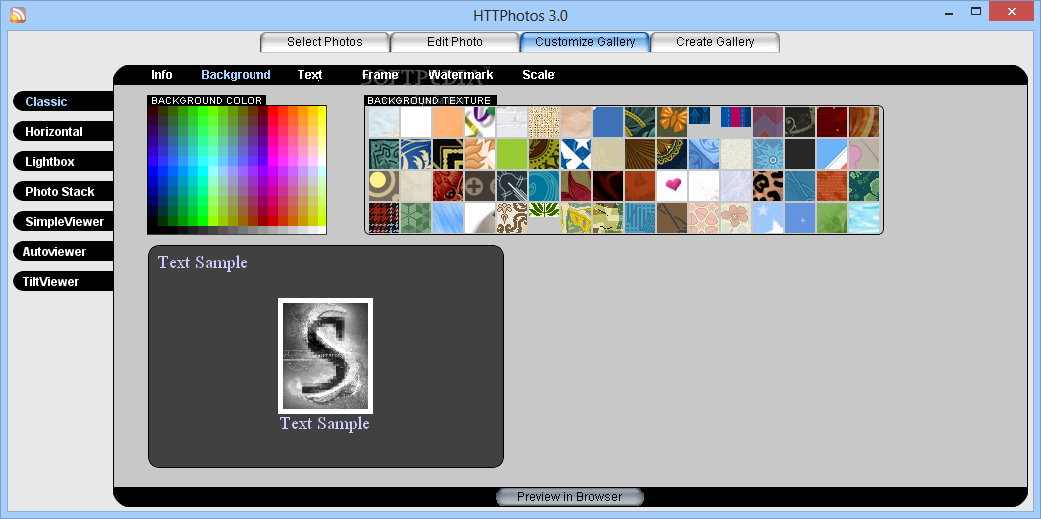Choose the blue circuit pattern texture
The width and height of the screenshot is (1041, 519).
click(641, 218)
